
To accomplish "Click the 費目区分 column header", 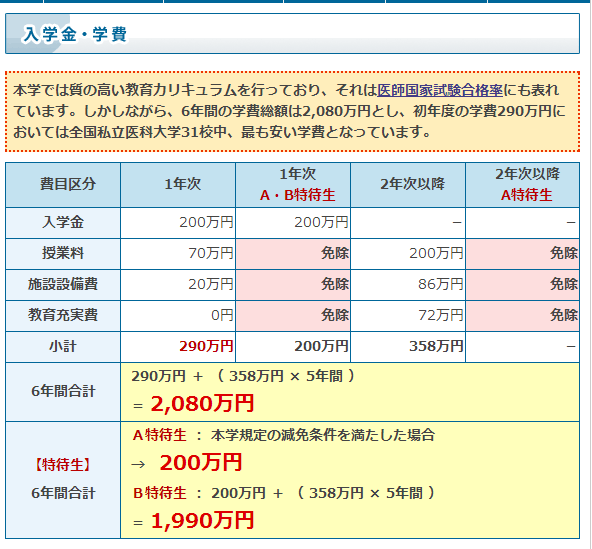I will tap(63, 185).
